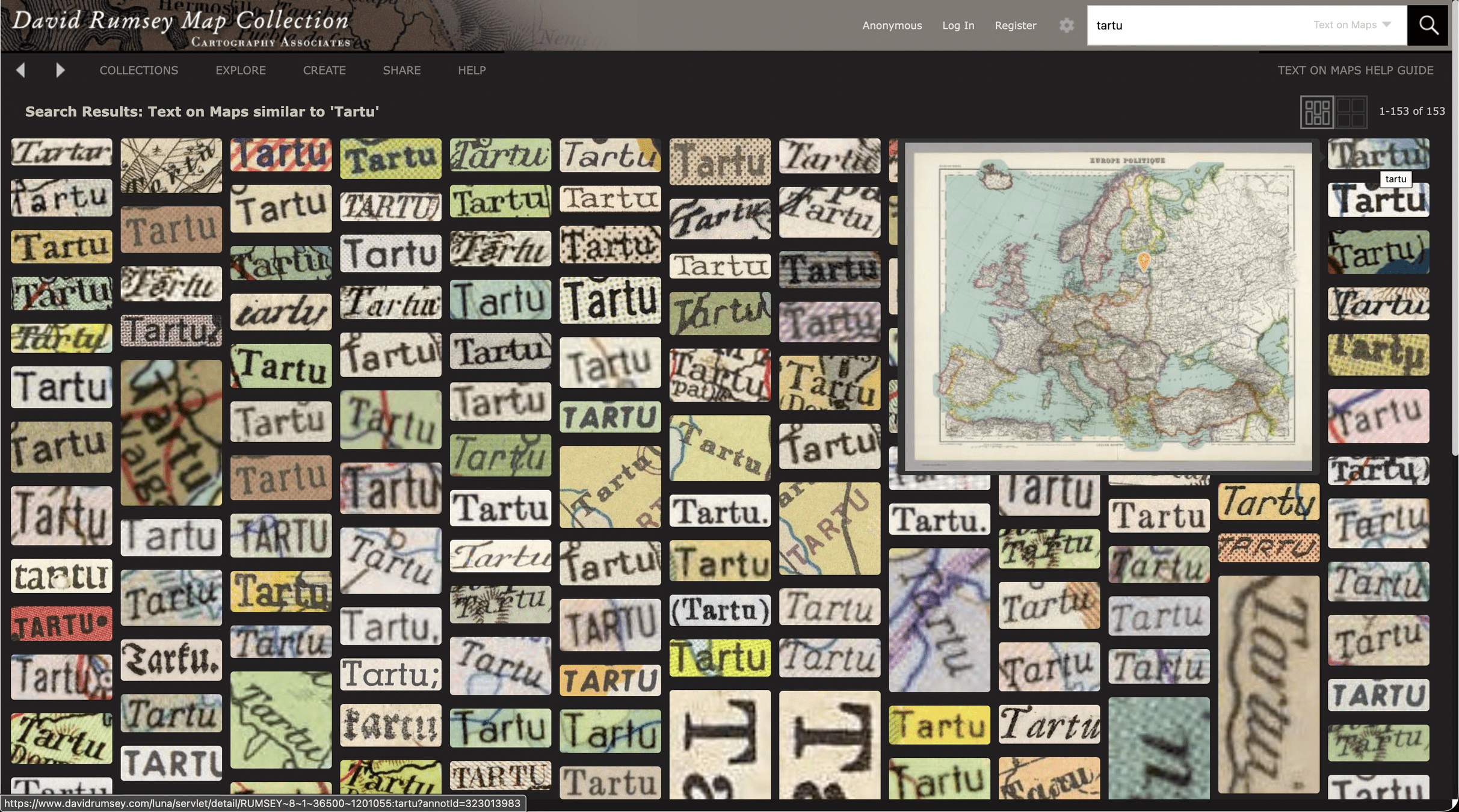Switch to masonry thumbnail layout view
1459x812 pixels.
tap(1316, 112)
